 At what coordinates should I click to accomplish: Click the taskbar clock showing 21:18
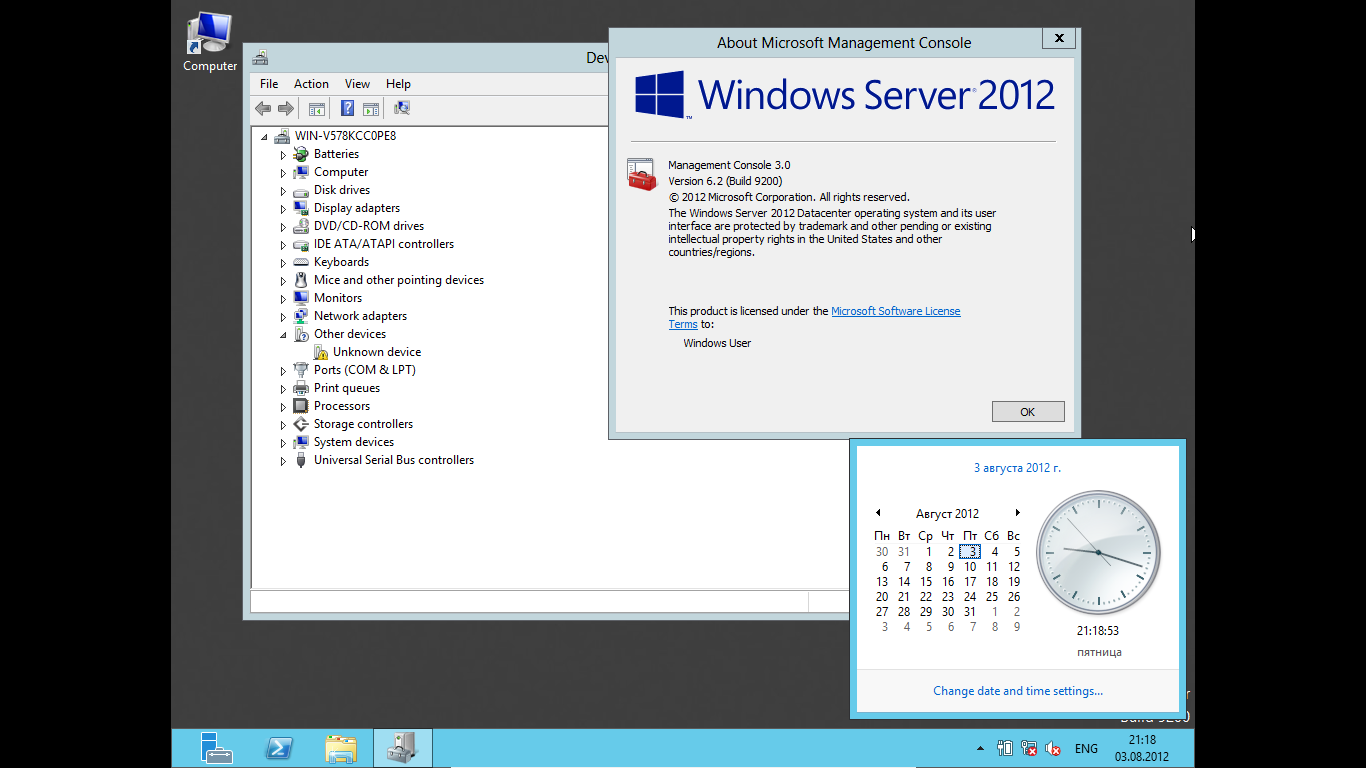(1142, 748)
